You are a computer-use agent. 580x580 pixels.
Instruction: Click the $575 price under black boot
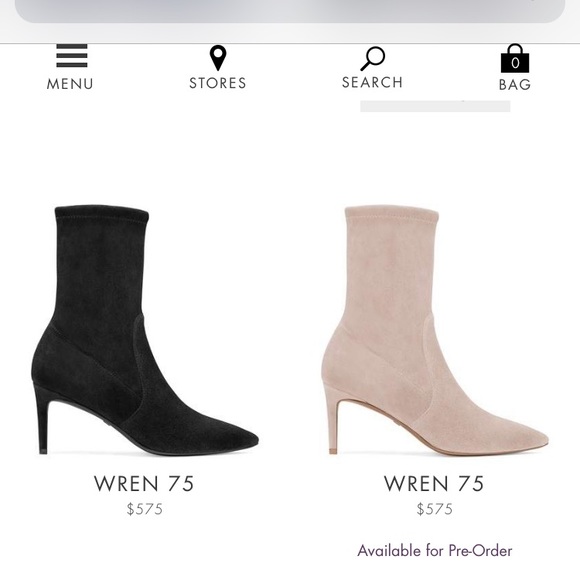[x=144, y=509]
